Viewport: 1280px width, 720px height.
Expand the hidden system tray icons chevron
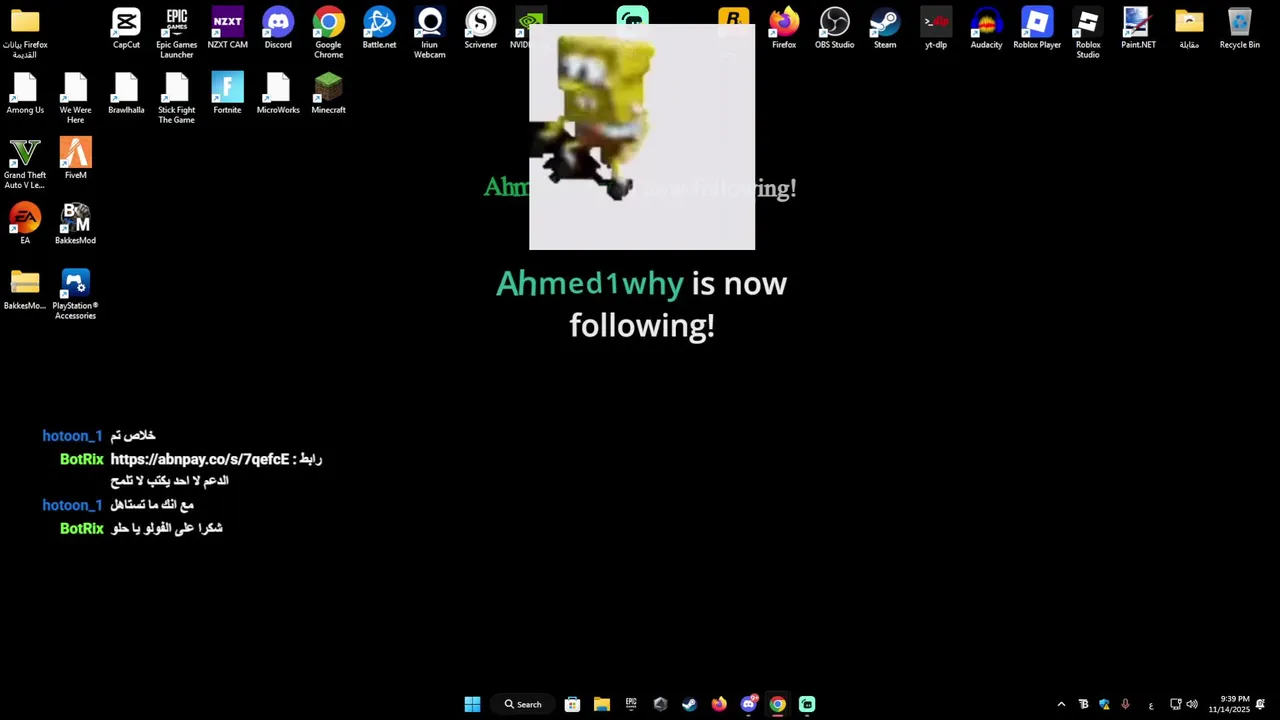[x=1061, y=704]
